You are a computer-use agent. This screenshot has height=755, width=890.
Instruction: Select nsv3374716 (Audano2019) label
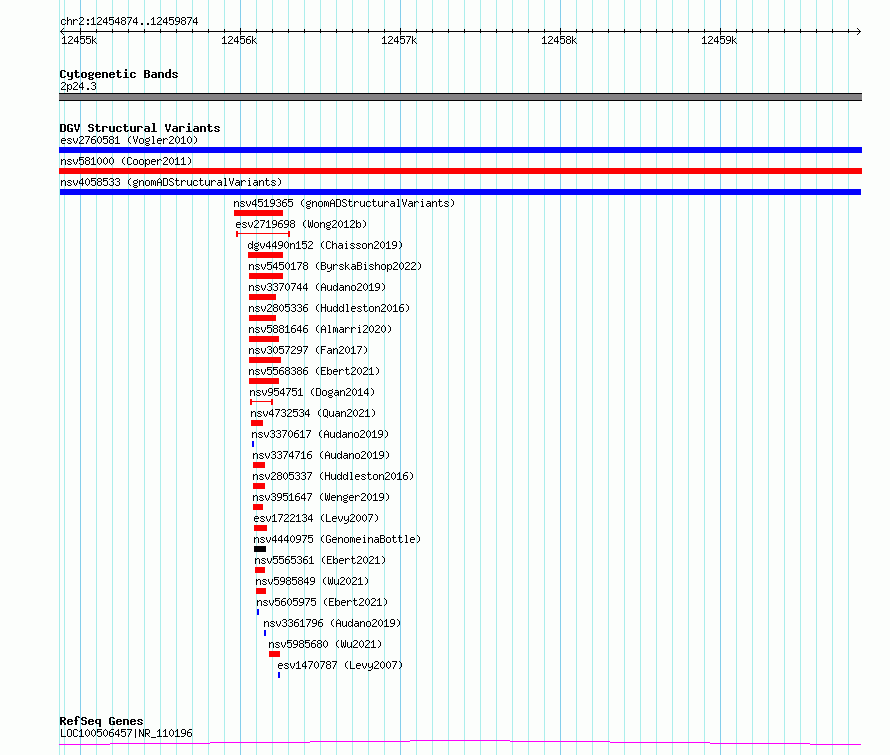pos(321,455)
